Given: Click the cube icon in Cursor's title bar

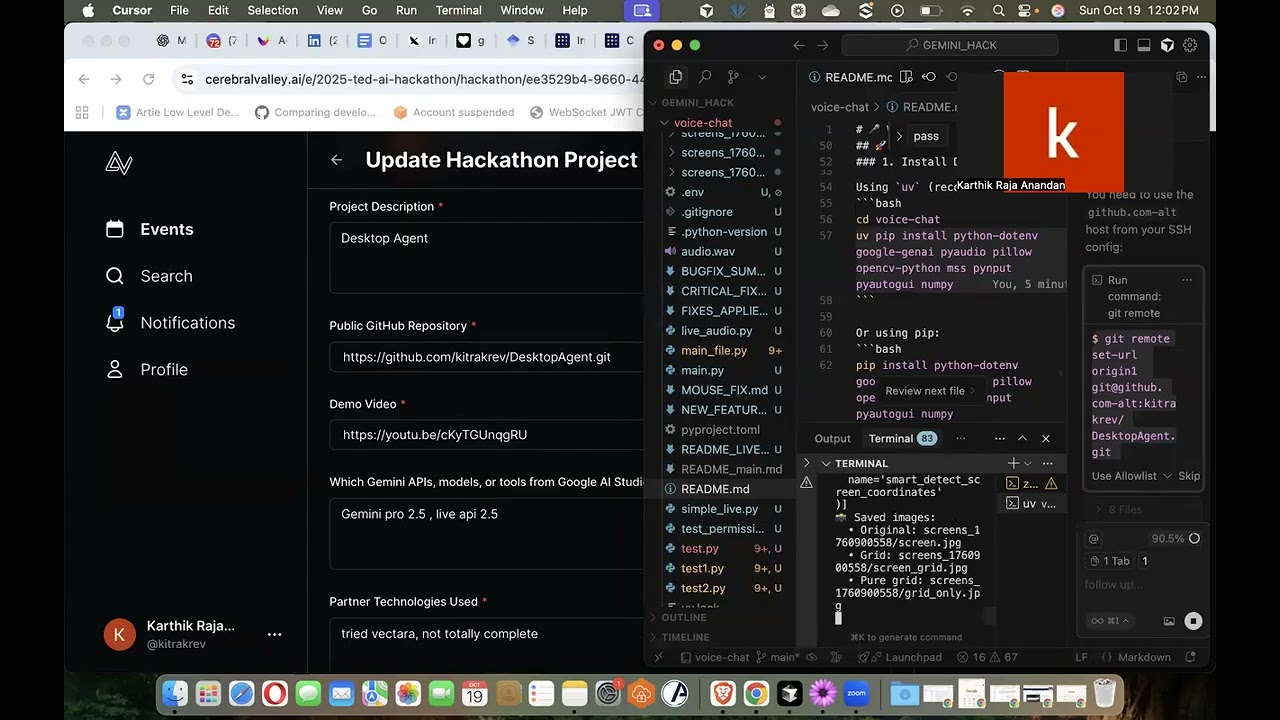Looking at the screenshot, I should coord(1167,45).
